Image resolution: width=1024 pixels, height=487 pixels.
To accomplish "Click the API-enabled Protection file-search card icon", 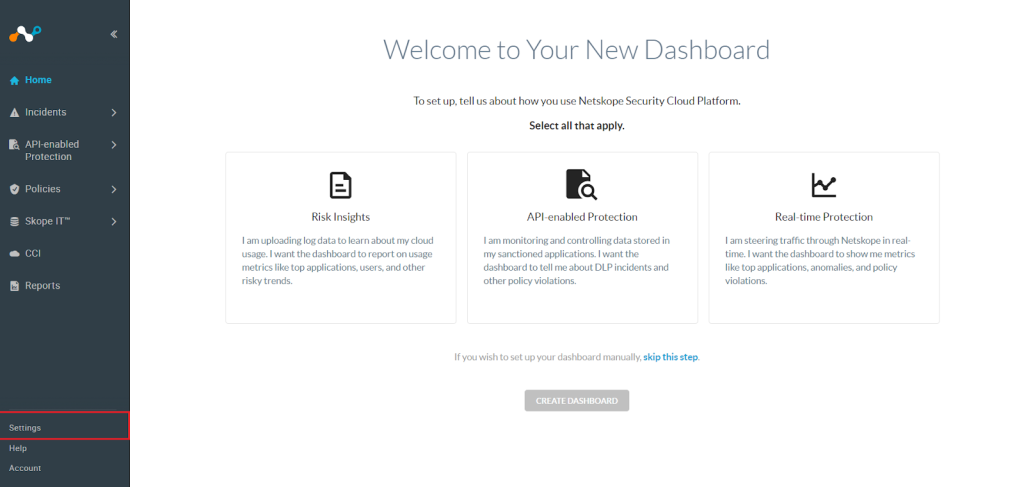I will [581, 185].
